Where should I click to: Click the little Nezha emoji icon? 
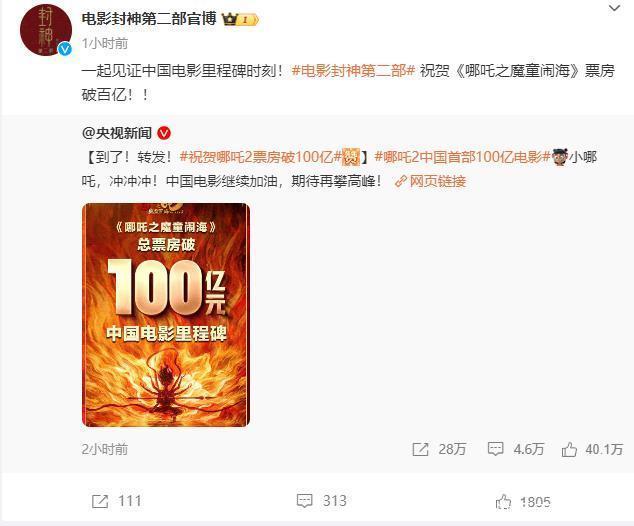[x=560, y=157]
